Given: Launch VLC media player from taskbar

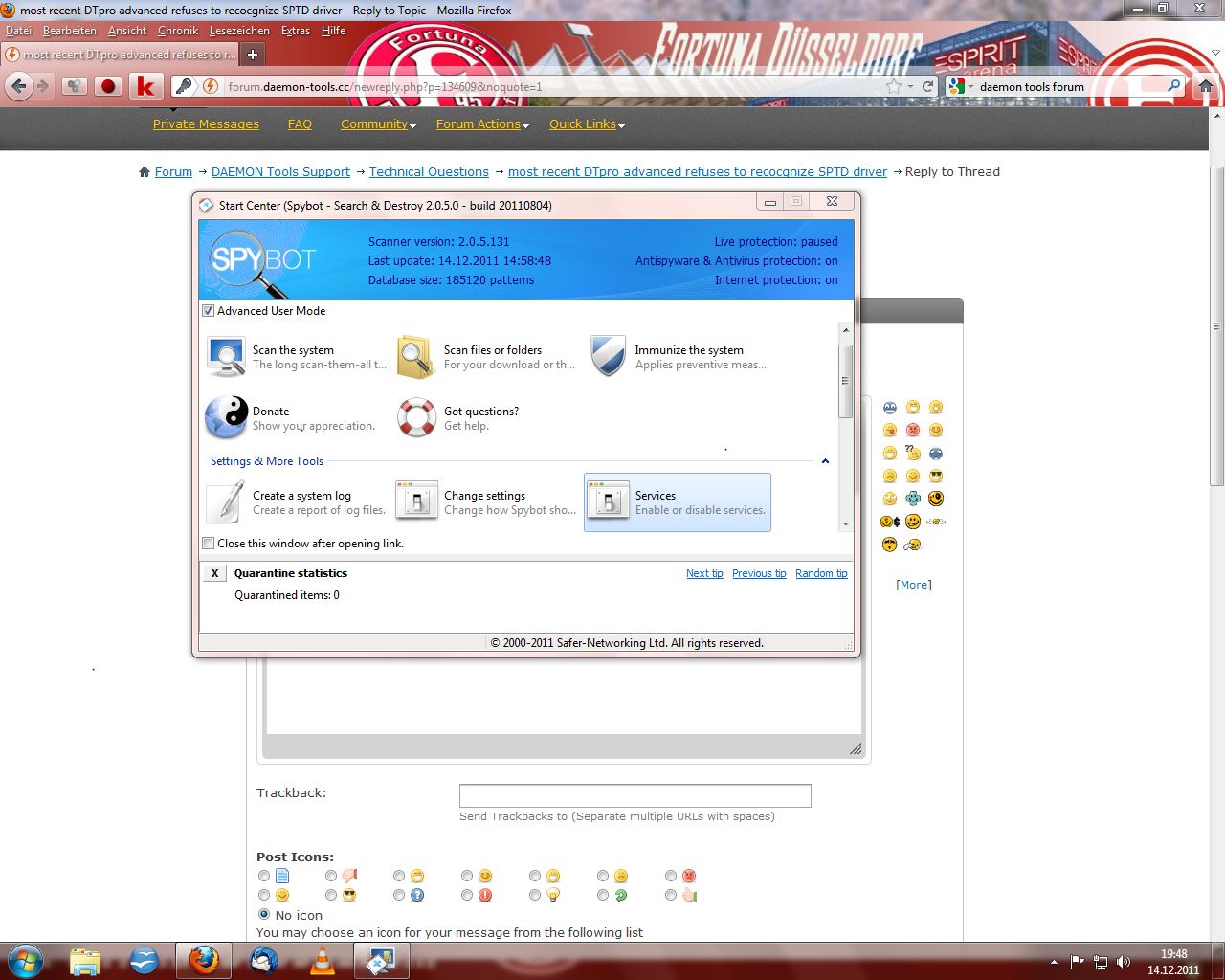Looking at the screenshot, I should click(323, 960).
